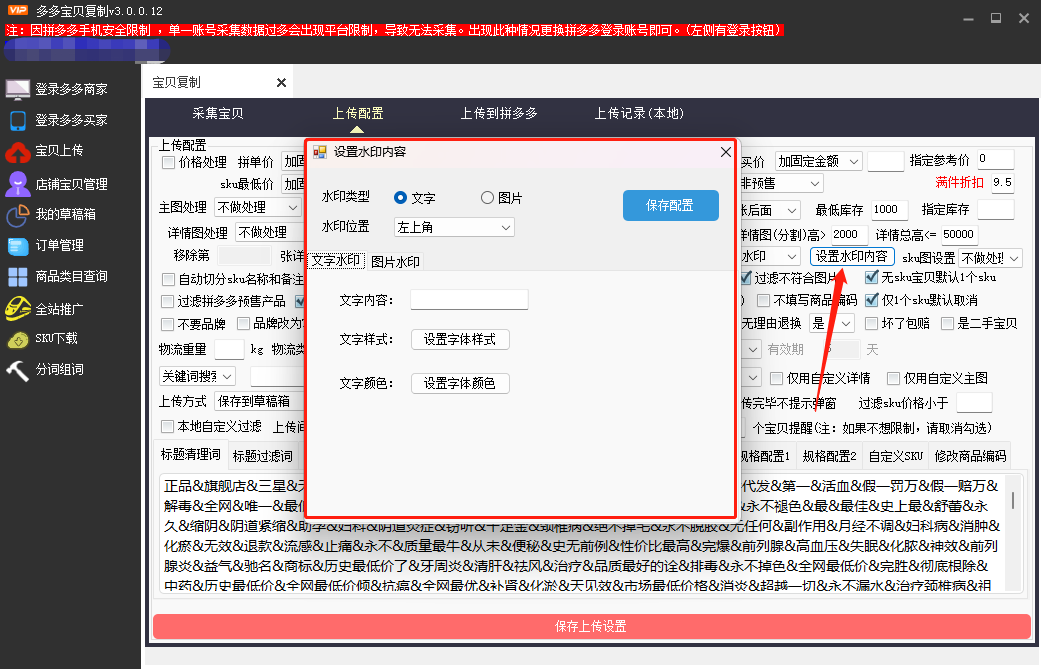Open the 订单管理 chat icon

click(18, 246)
